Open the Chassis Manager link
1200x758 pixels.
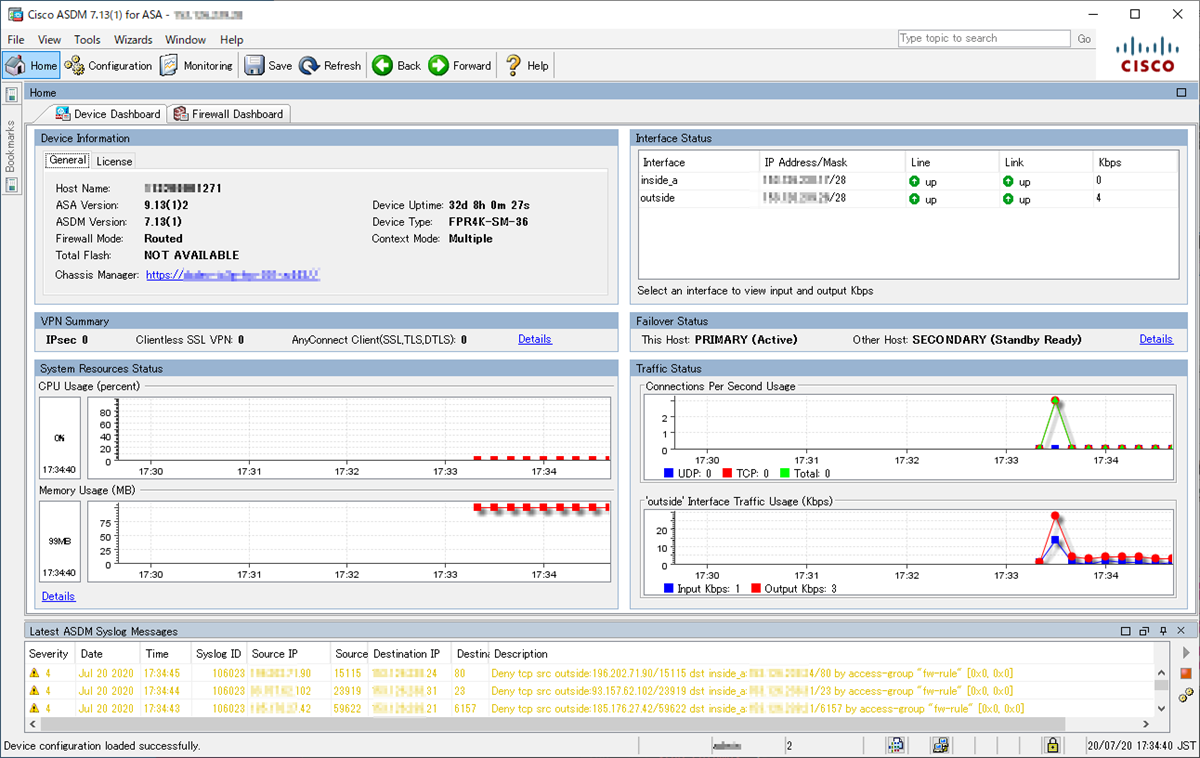232,275
